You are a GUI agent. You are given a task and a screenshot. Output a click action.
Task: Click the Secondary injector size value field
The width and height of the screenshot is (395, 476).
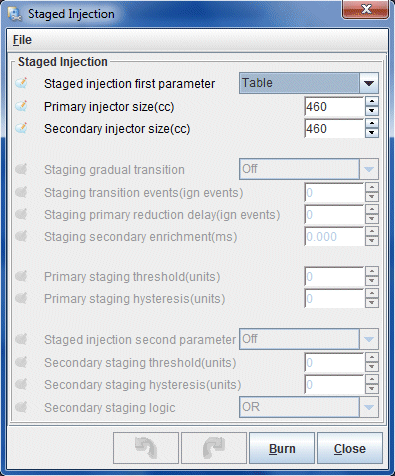[334, 129]
